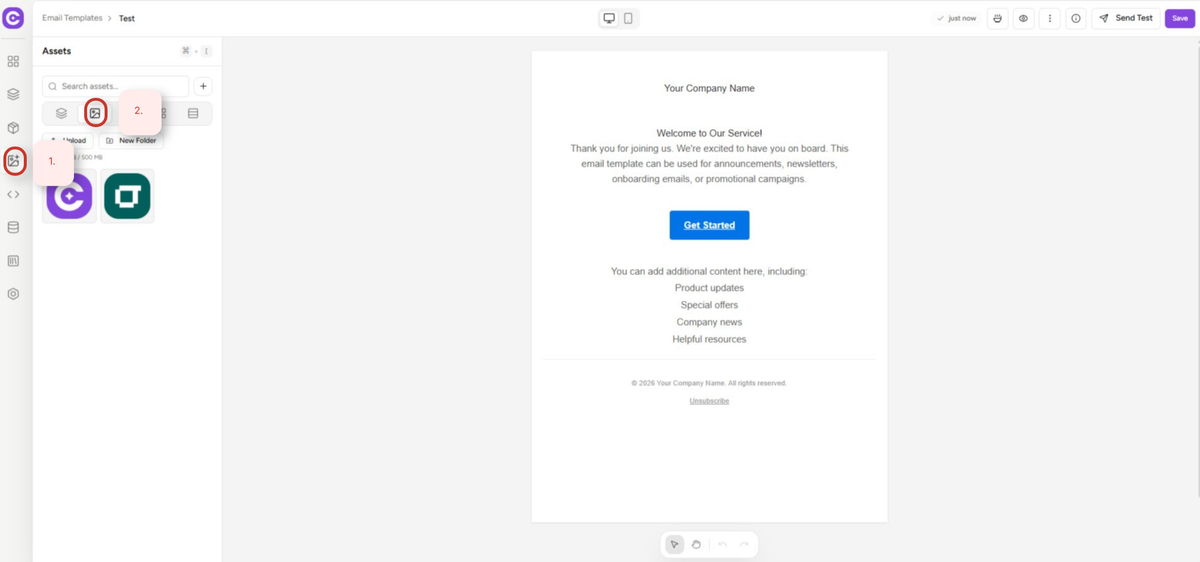
Task: Click the Unsubscribe link in the email footer
Action: click(709, 401)
